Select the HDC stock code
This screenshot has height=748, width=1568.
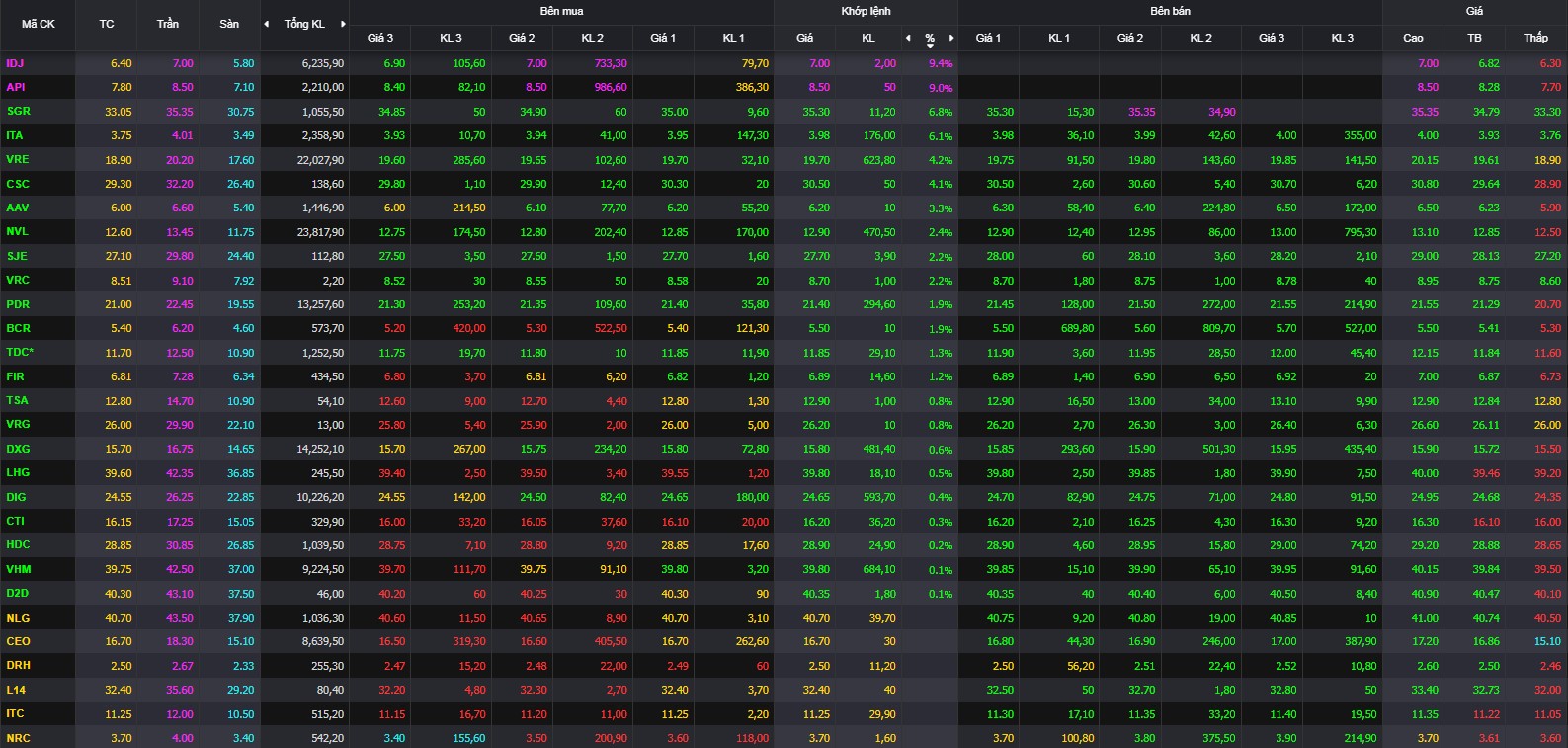pyautogui.click(x=18, y=544)
